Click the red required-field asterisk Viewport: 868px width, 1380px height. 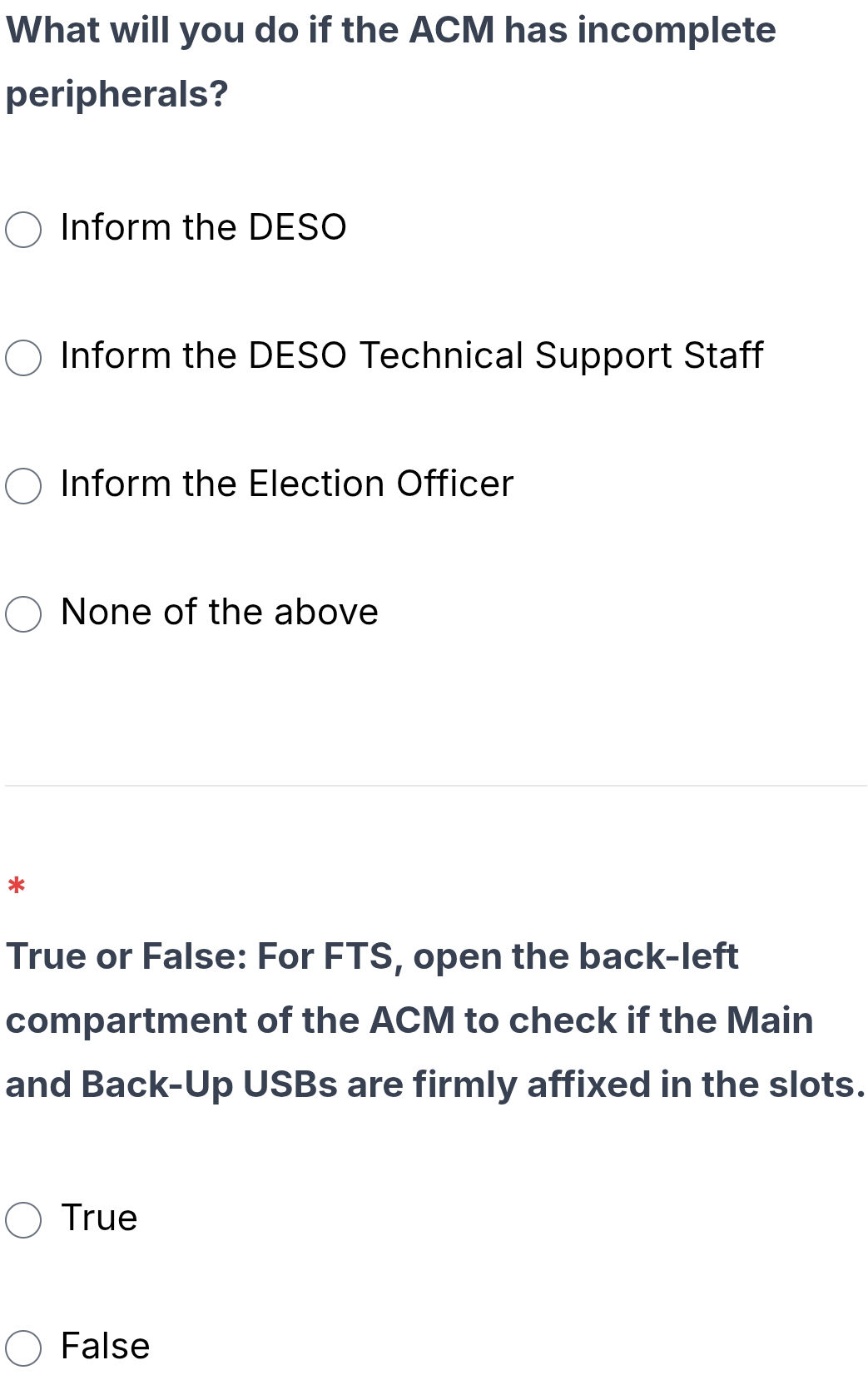(16, 886)
